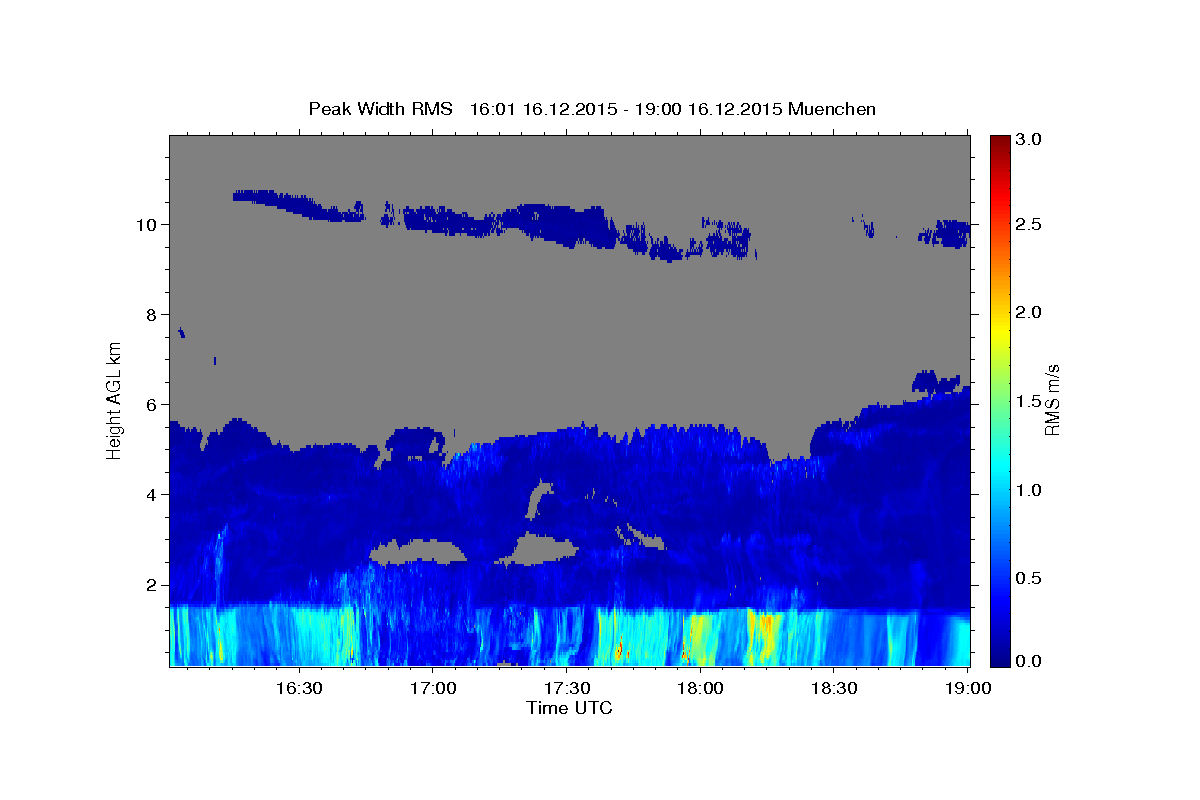Click the 'Muenchen' location text in title
This screenshot has height=800, width=1200.
point(832,108)
